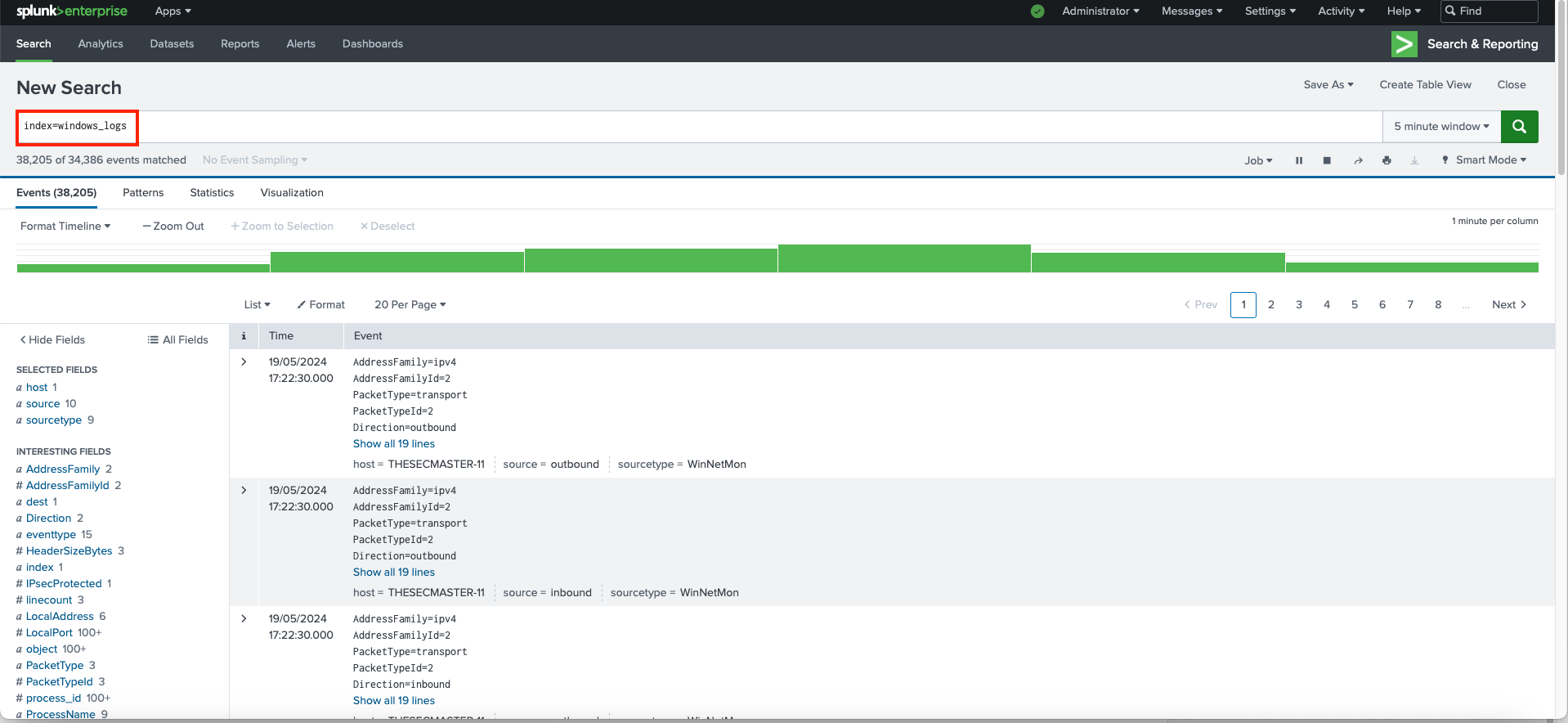
Task: Open the Save As dropdown
Action: [x=1328, y=85]
